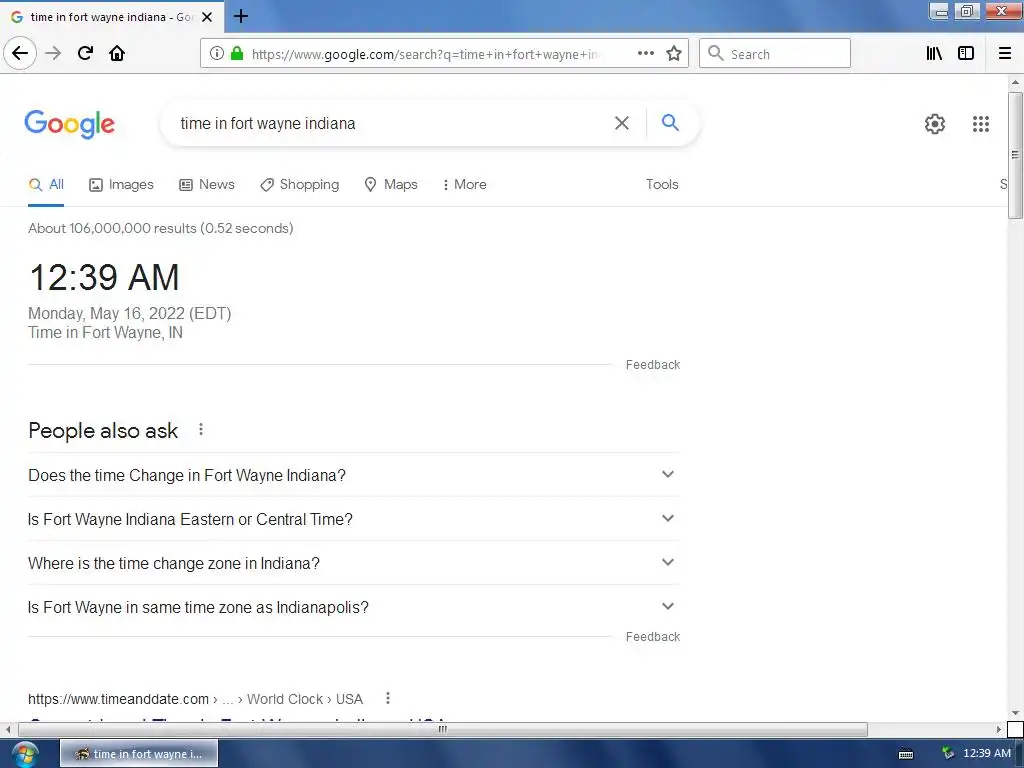
Task: Click 'Monday, May 16, 2022 (EDT)' text
Action: pos(129,313)
